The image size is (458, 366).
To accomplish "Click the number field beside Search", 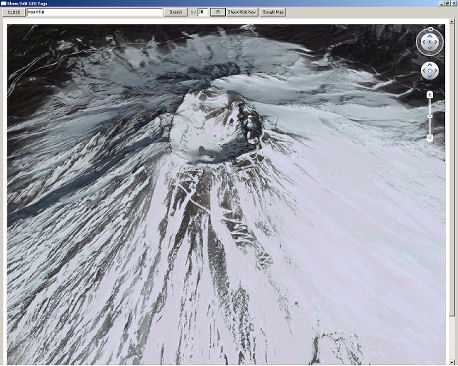I will [x=203, y=12].
